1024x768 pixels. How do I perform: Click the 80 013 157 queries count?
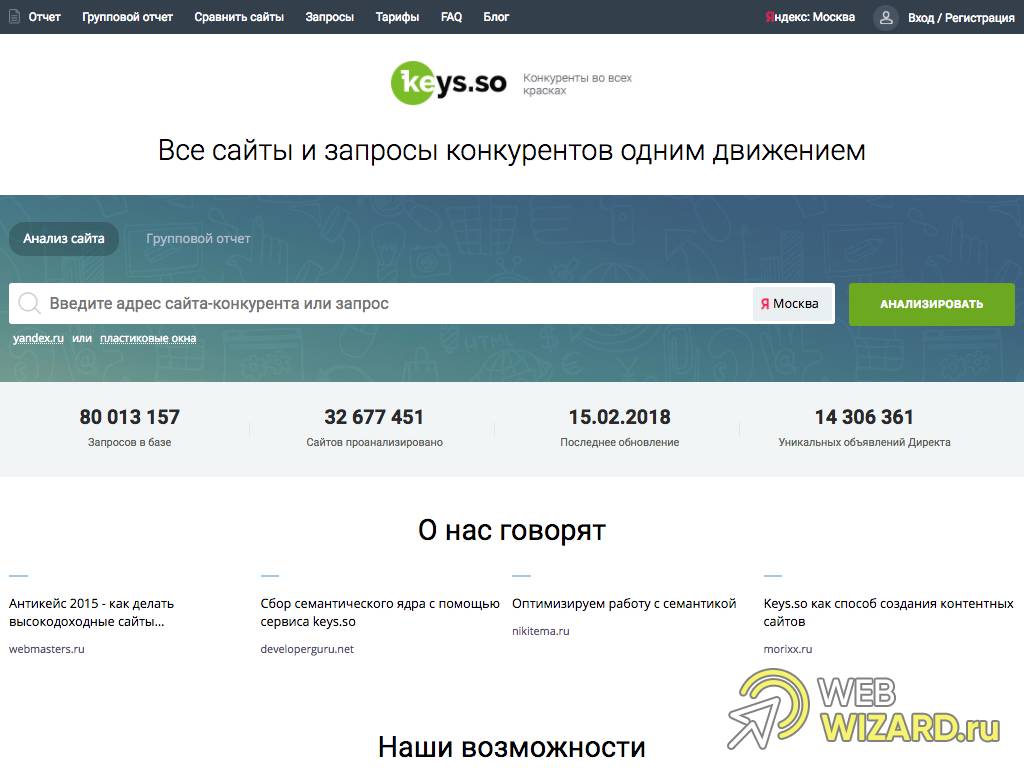click(x=129, y=417)
